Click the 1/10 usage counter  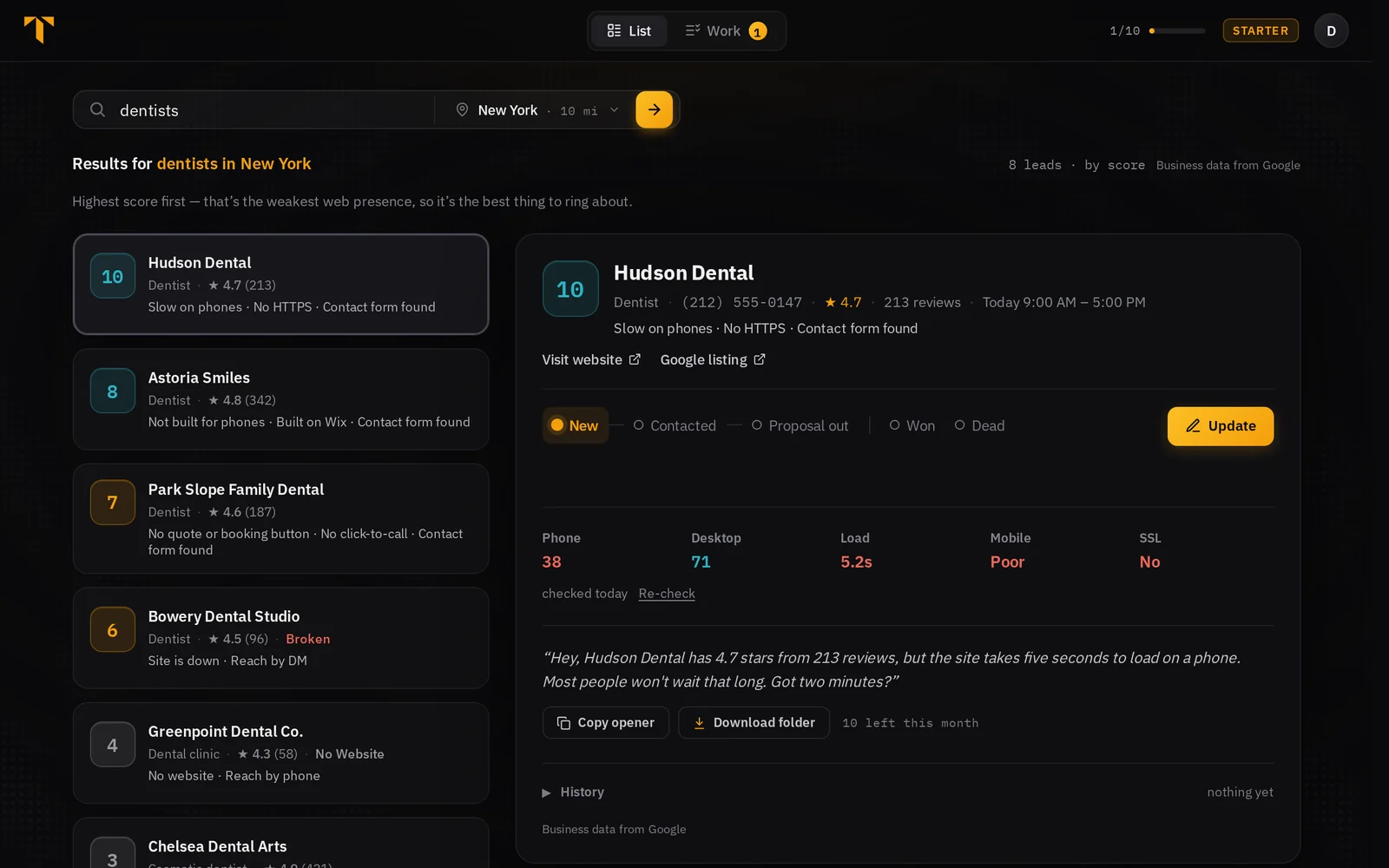(x=1125, y=31)
